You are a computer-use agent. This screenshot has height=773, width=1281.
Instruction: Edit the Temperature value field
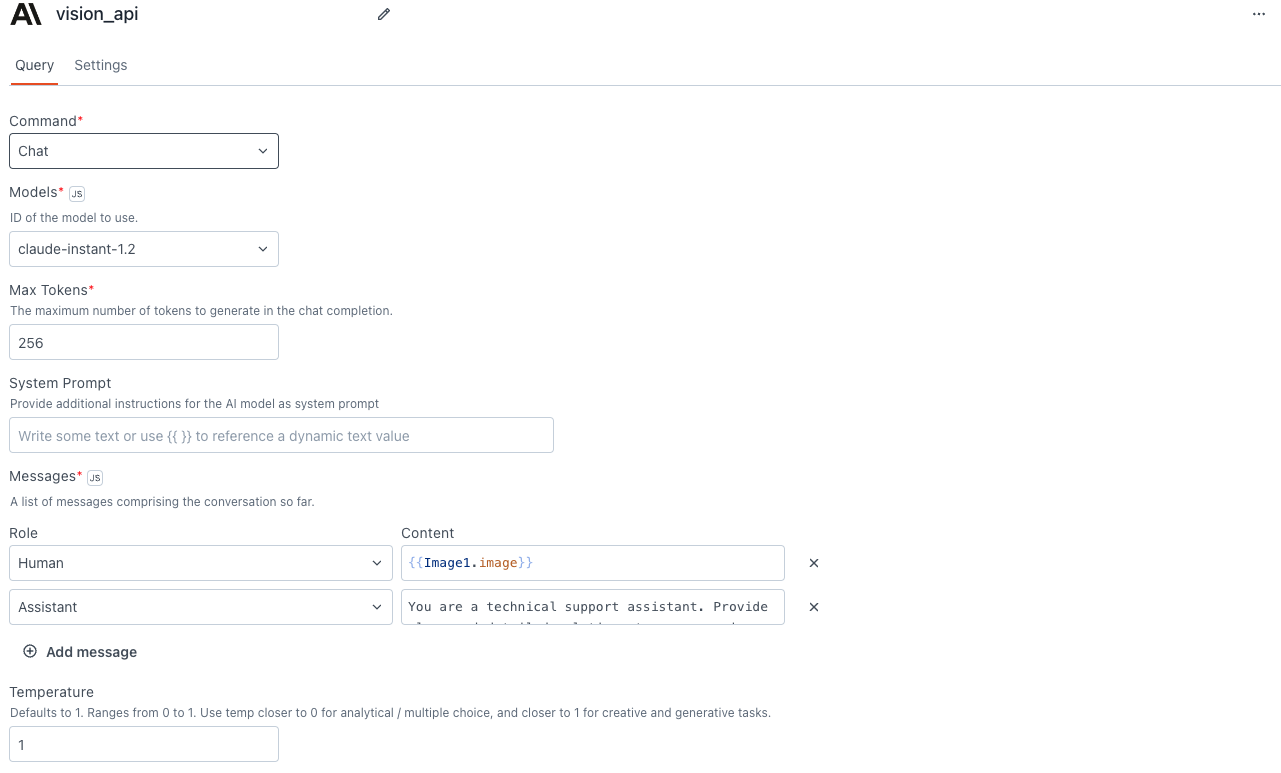point(143,744)
